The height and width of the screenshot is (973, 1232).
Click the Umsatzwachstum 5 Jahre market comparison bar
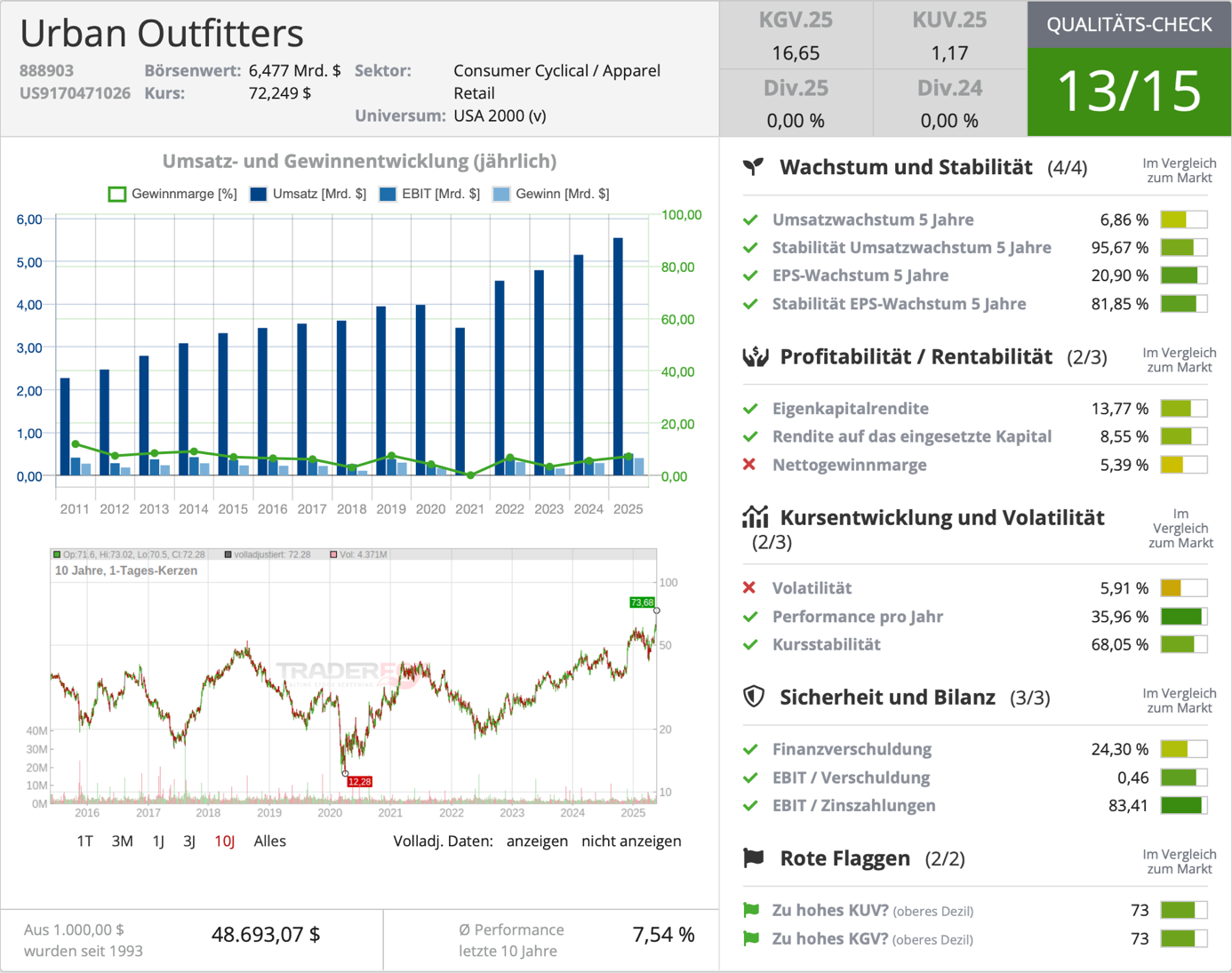[x=1184, y=219]
